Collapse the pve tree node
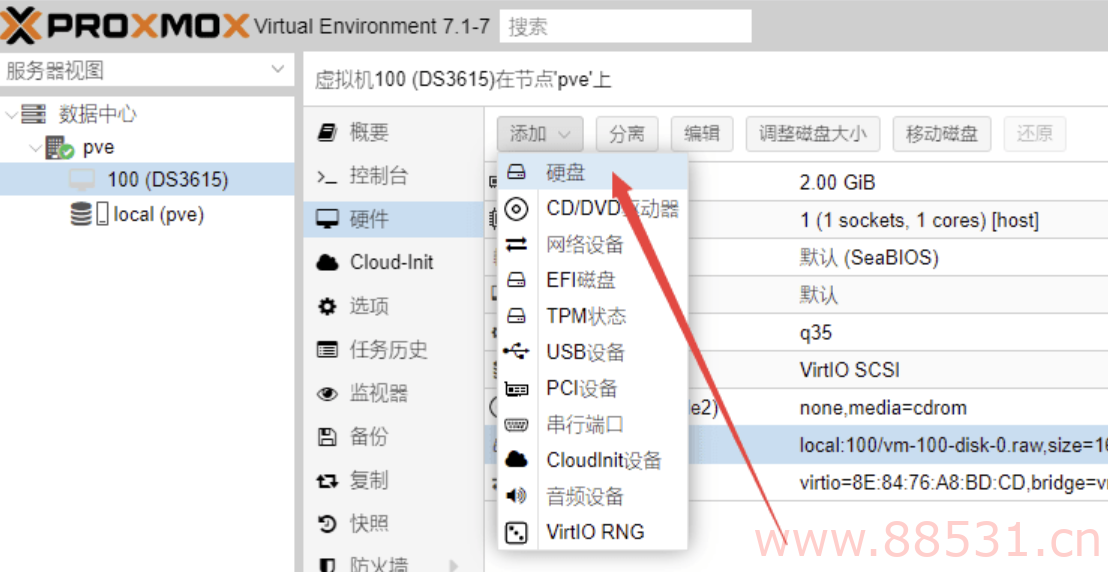 [35, 148]
